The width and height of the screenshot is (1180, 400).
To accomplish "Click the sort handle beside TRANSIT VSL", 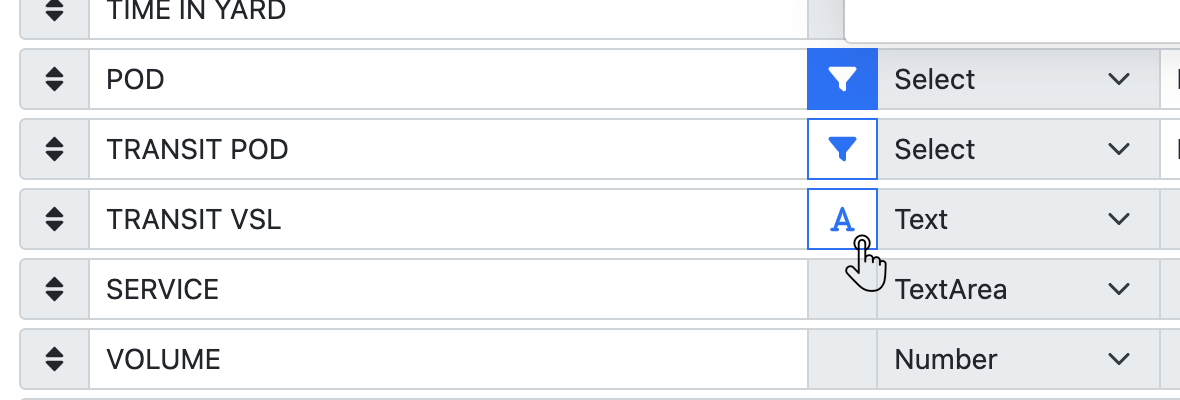I will click(x=55, y=219).
